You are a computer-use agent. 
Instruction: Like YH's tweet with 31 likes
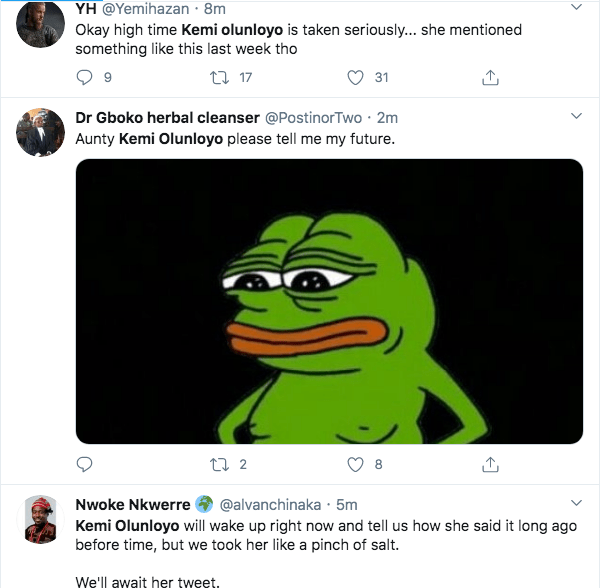pyautogui.click(x=354, y=76)
